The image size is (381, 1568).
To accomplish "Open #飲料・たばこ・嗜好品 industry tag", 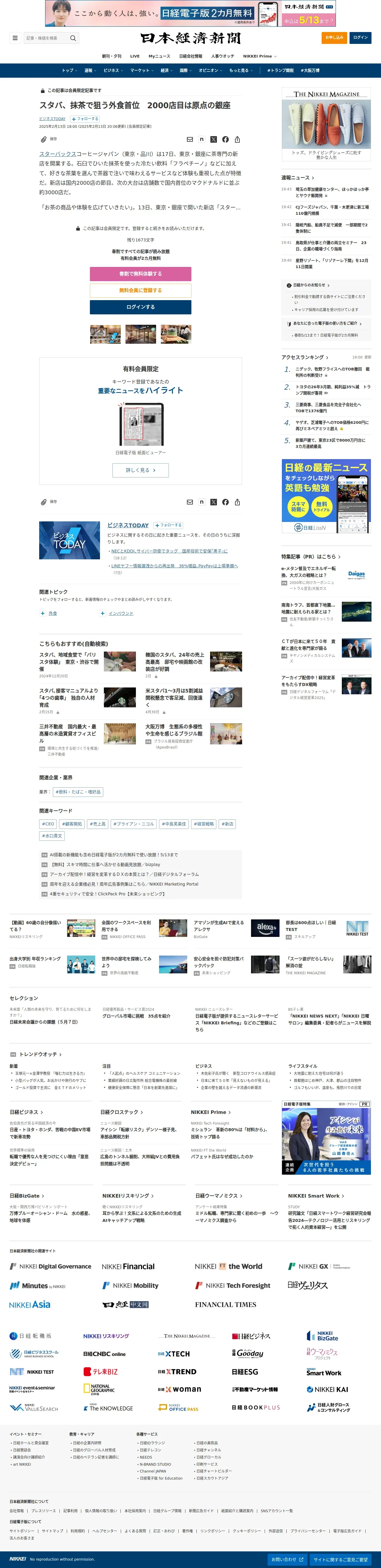I will click(78, 792).
